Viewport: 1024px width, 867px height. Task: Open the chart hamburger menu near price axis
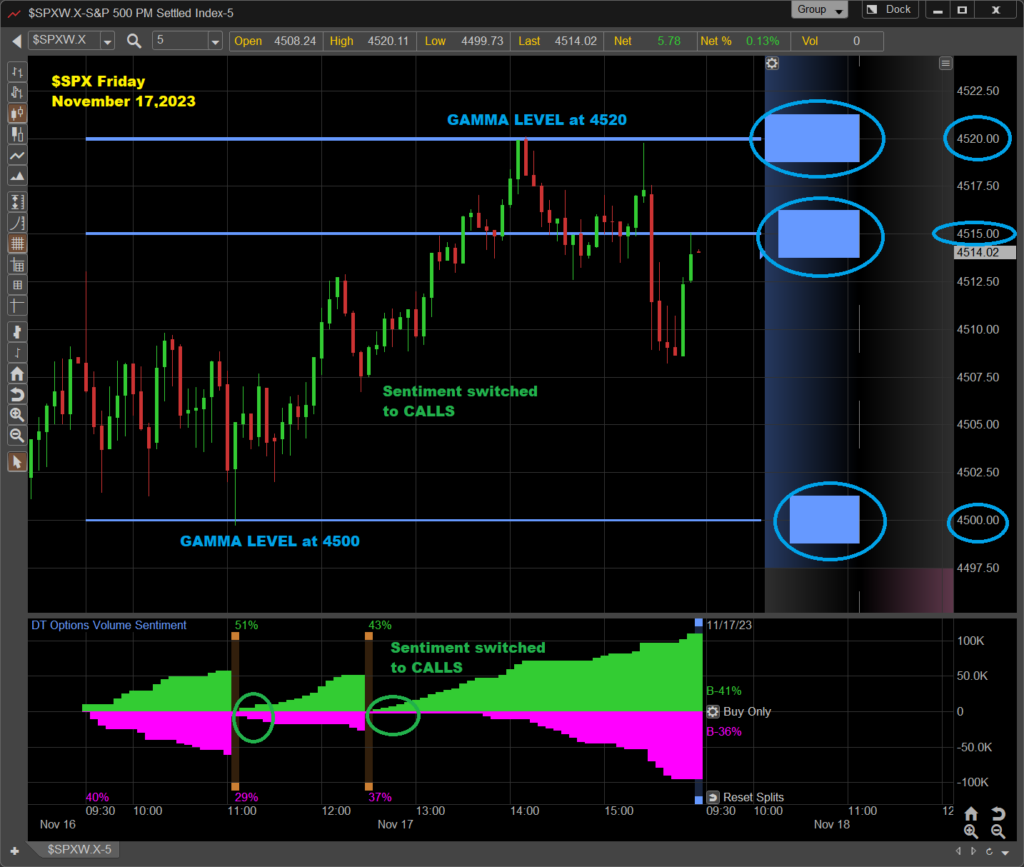pyautogui.click(x=945, y=64)
